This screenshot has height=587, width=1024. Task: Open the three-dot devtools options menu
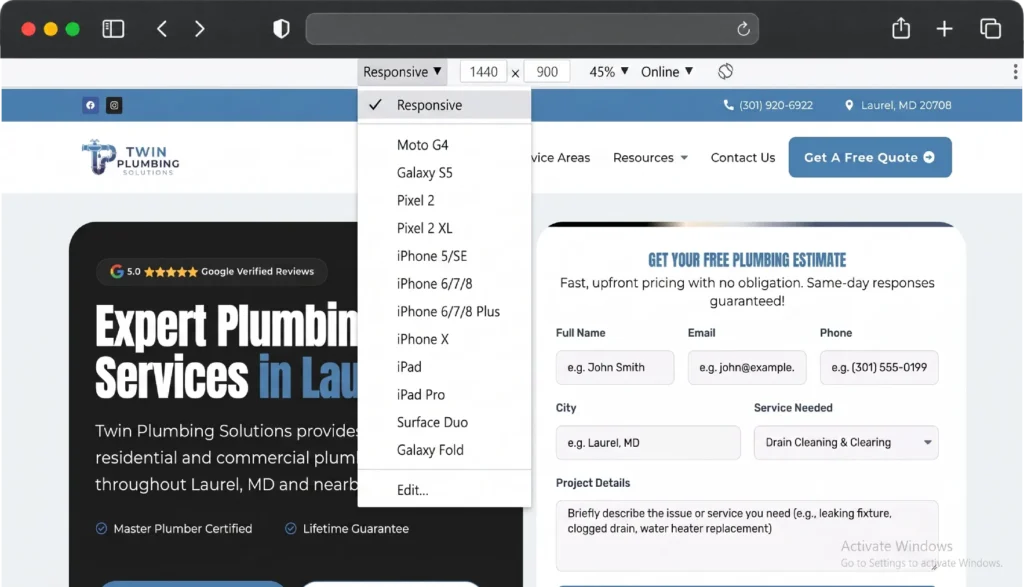[x=1015, y=71]
